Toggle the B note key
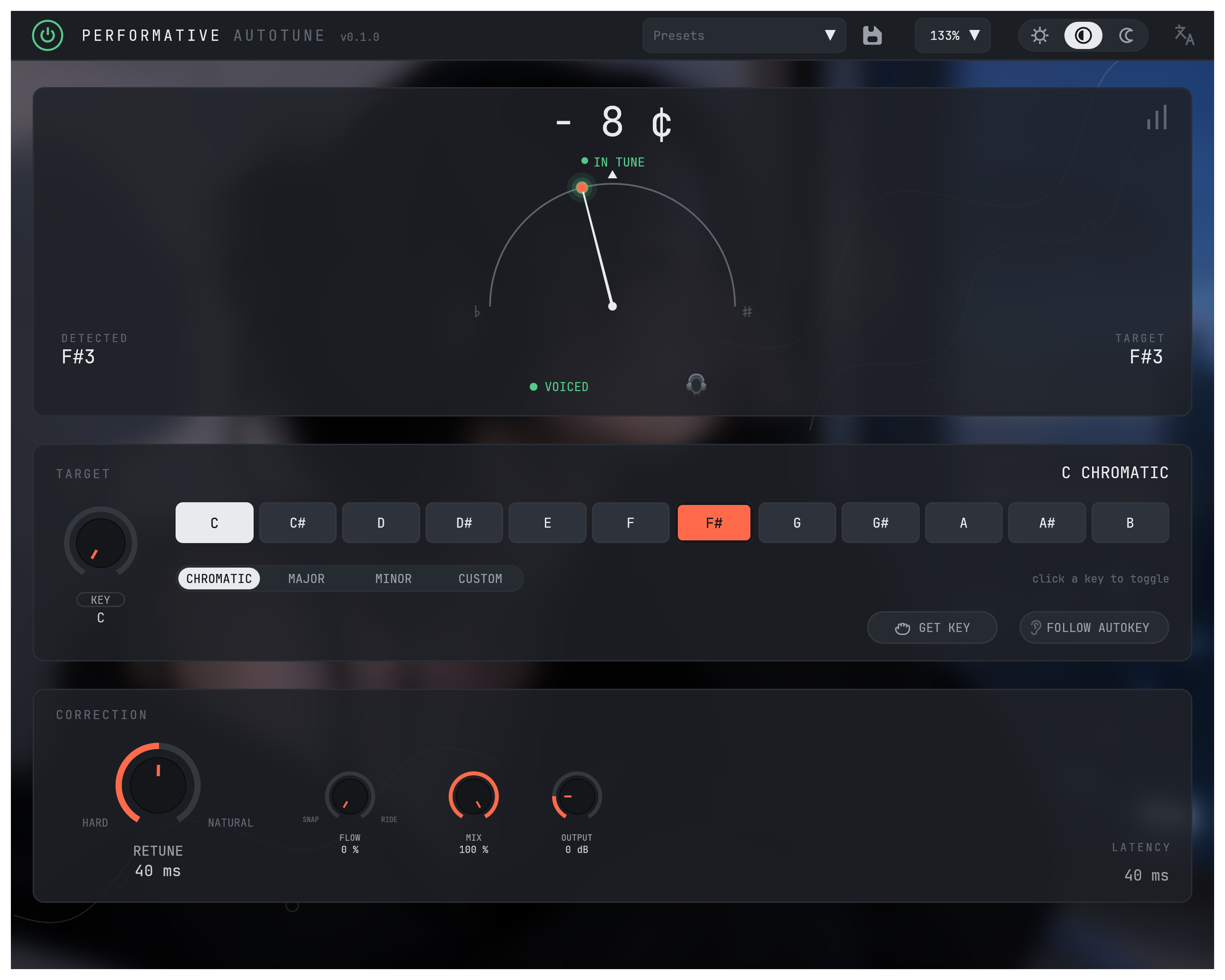The width and height of the screenshot is (1225, 980). point(1130,523)
